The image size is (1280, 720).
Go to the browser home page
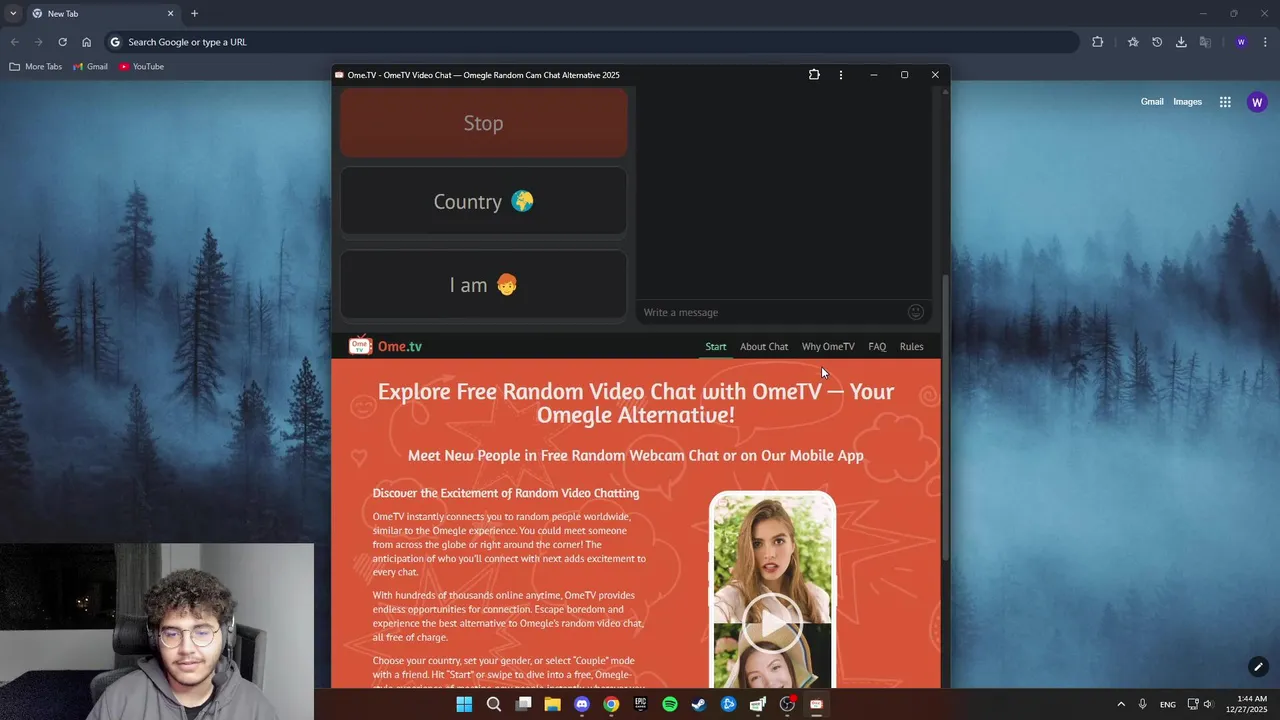[x=87, y=42]
